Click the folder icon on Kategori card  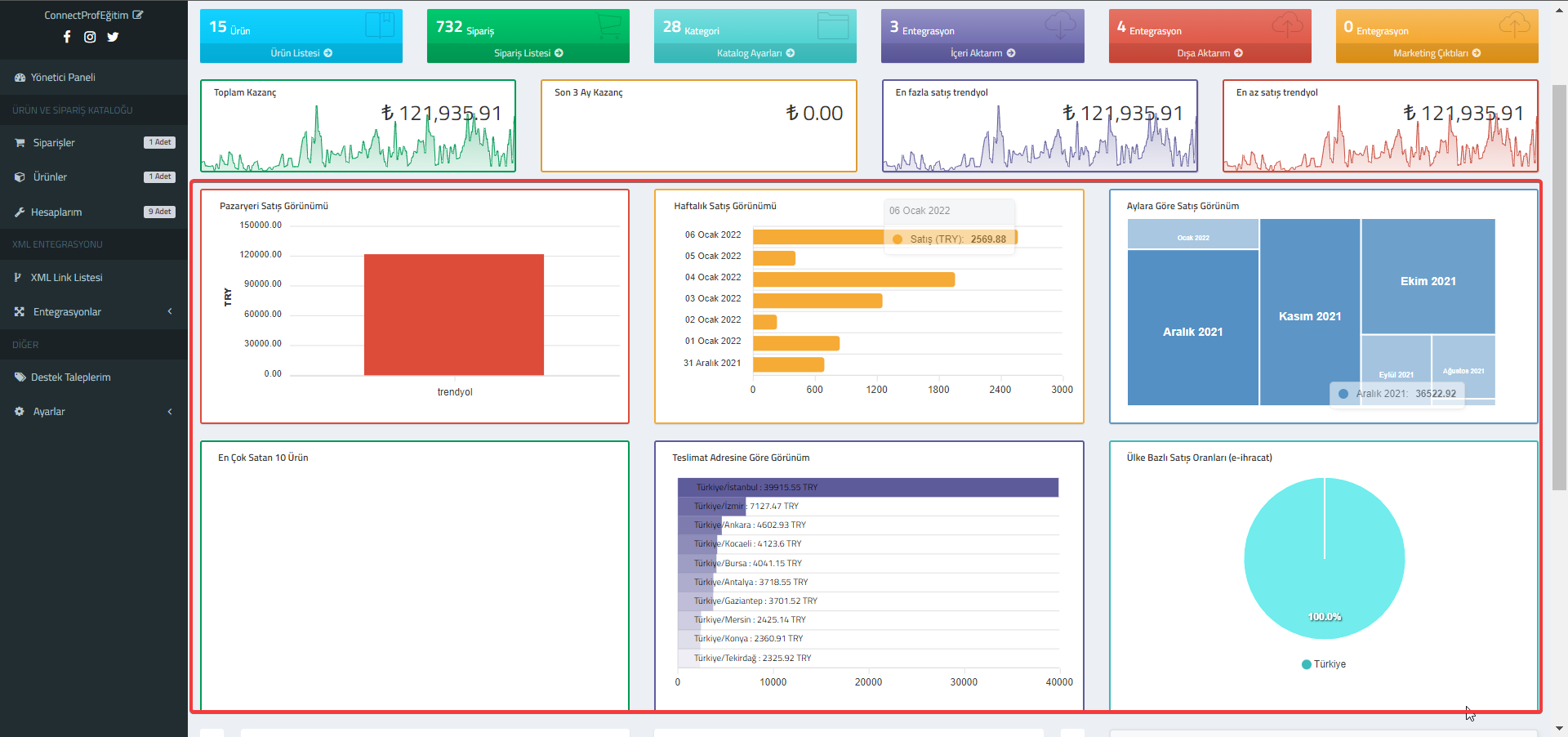click(x=833, y=25)
